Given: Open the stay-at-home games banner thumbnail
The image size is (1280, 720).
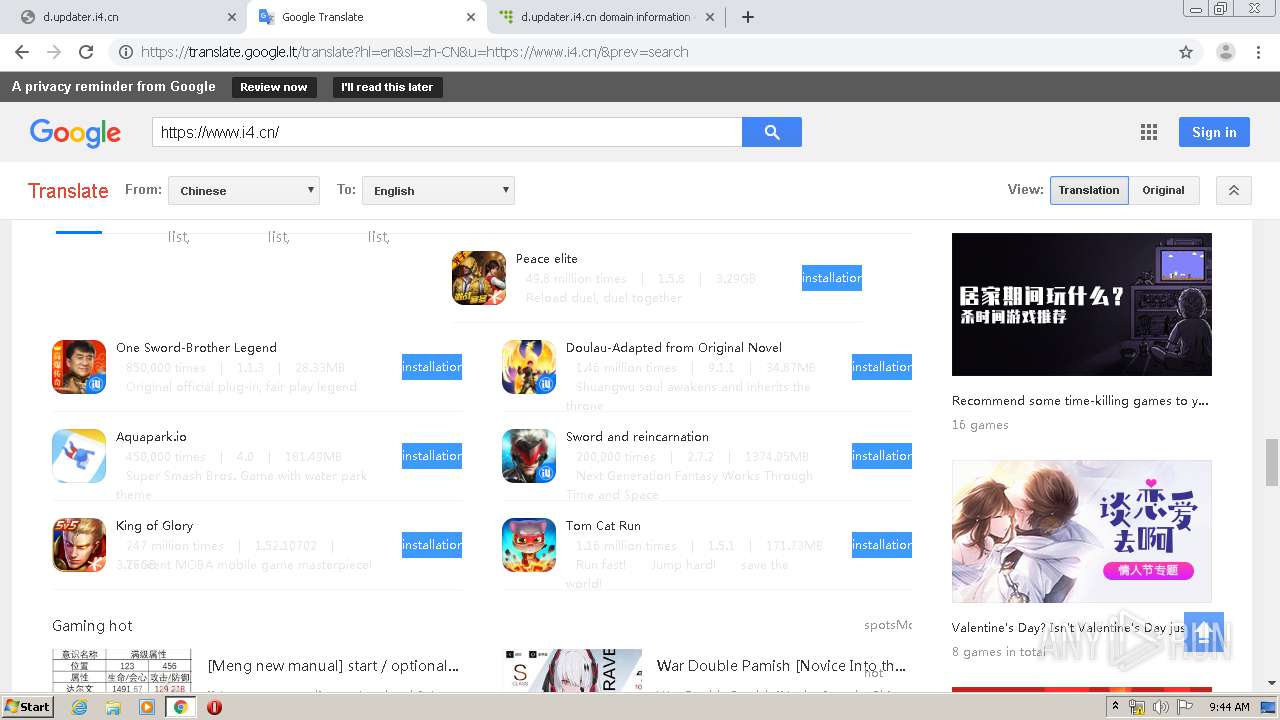Looking at the screenshot, I should [x=1082, y=304].
